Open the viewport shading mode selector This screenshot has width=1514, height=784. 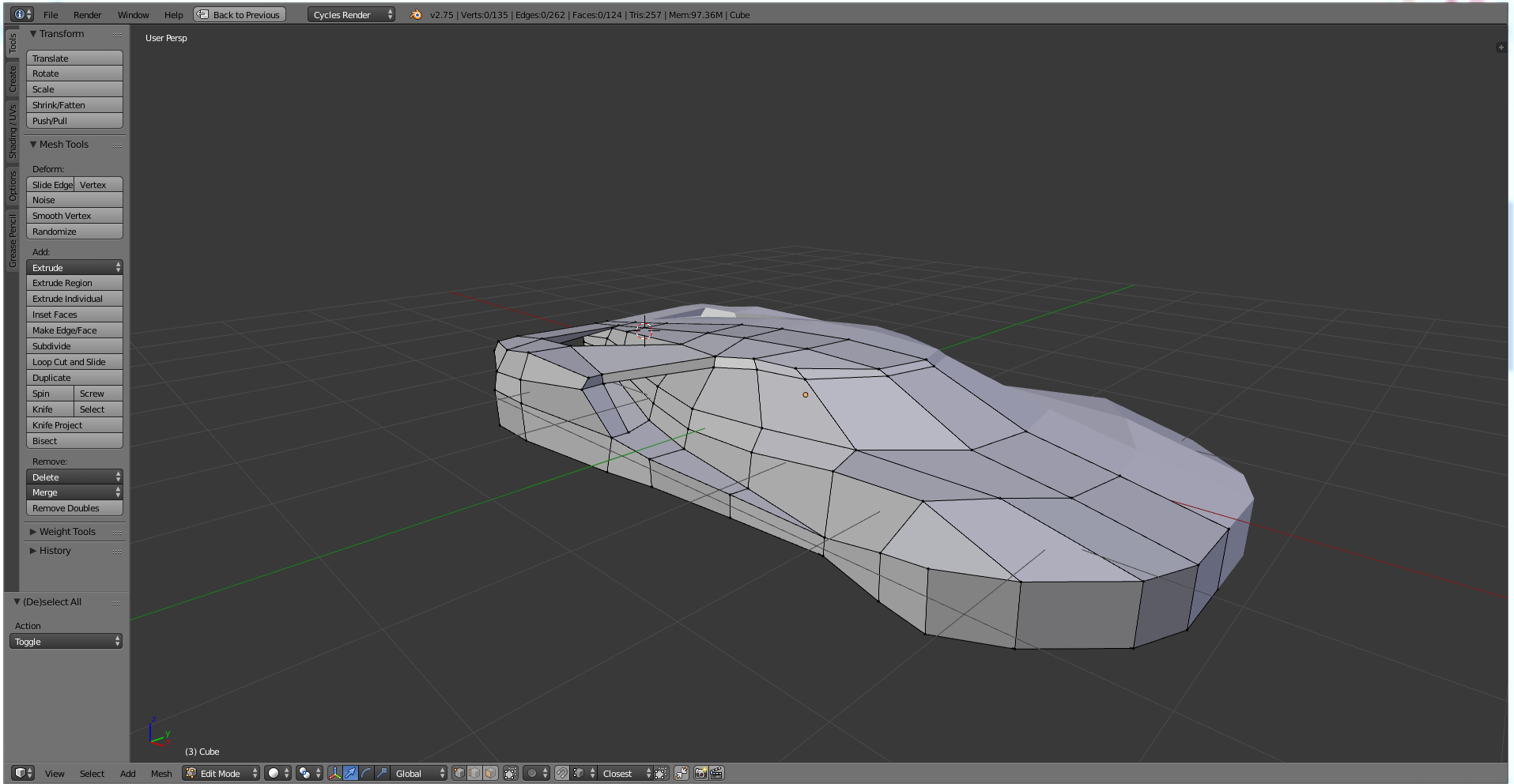278,773
